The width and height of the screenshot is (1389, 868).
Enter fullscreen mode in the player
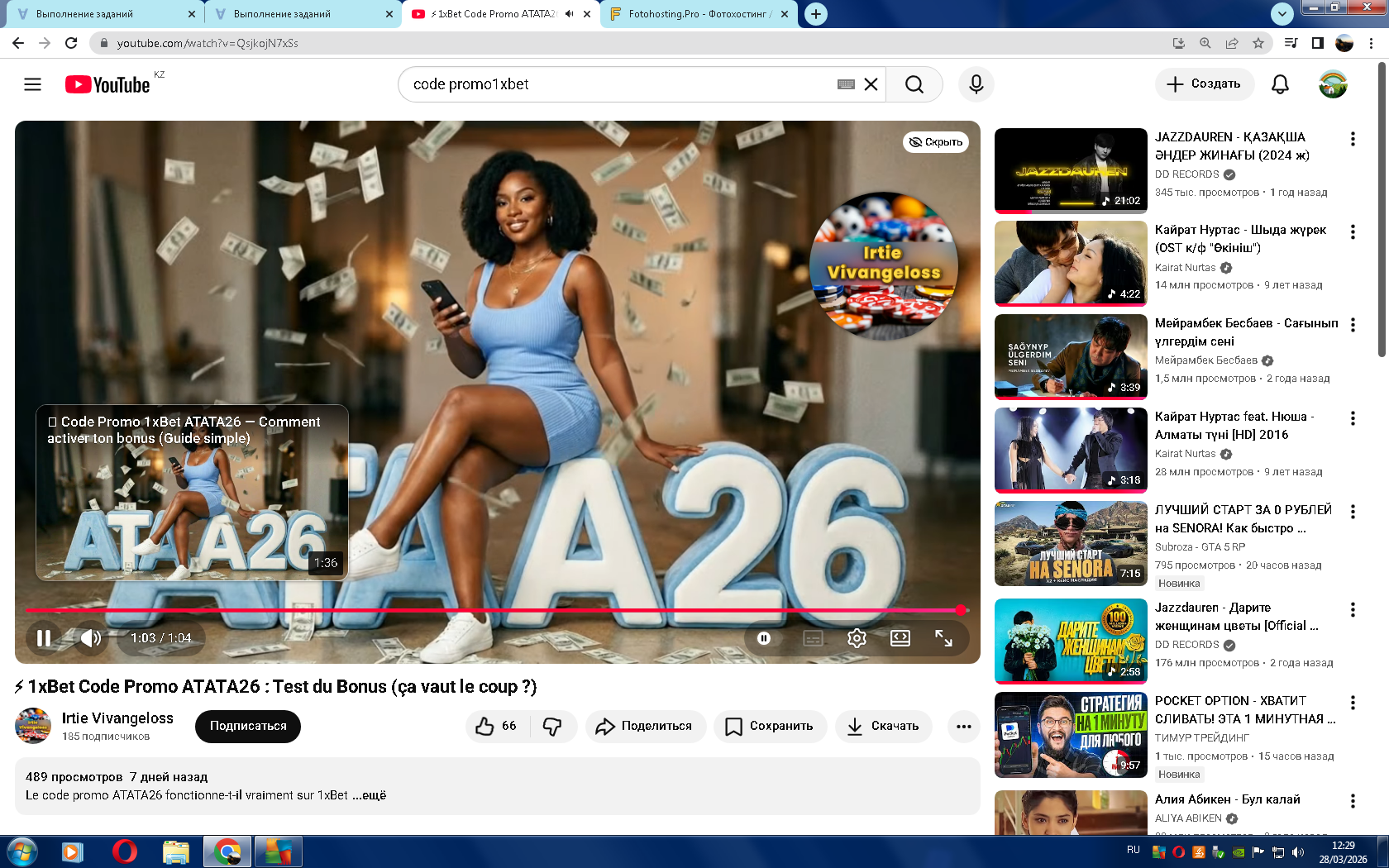pos(943,638)
